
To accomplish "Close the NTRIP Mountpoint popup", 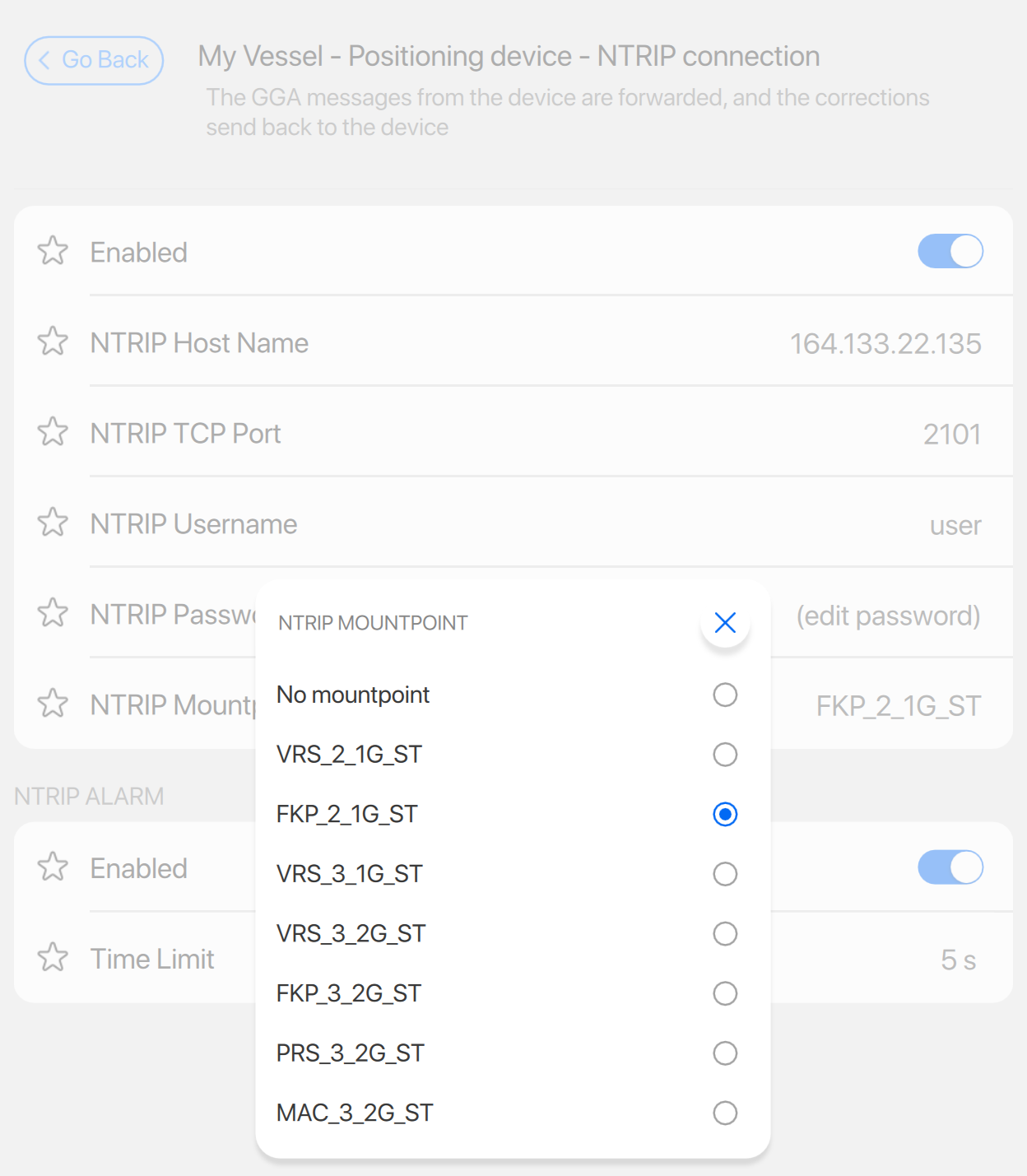I will [725, 623].
